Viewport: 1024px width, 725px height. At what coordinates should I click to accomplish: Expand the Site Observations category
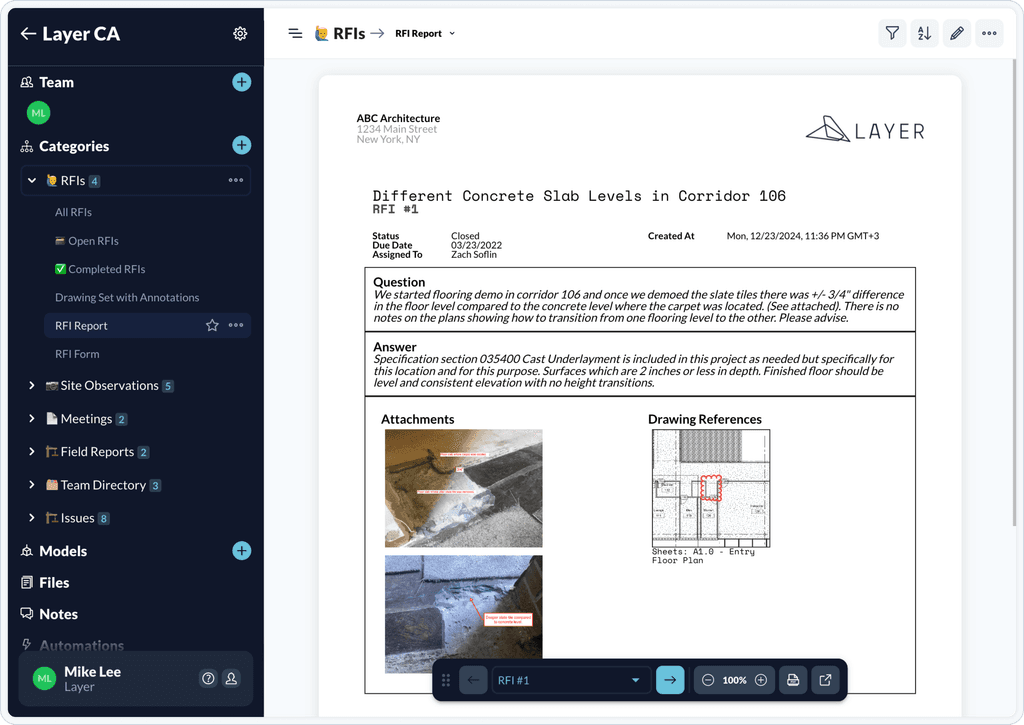(x=31, y=385)
